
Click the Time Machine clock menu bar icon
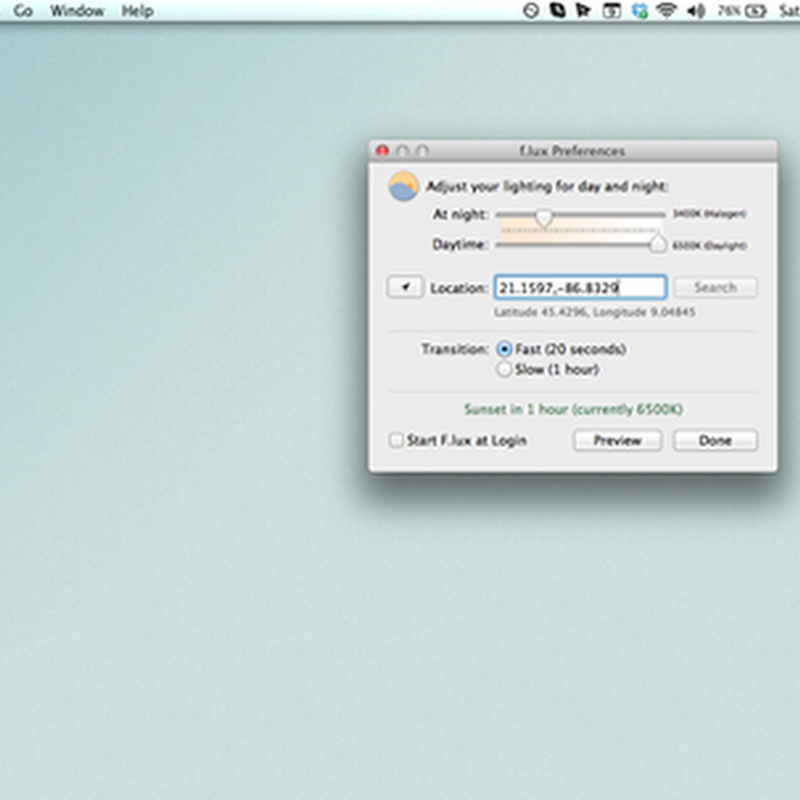(x=531, y=11)
